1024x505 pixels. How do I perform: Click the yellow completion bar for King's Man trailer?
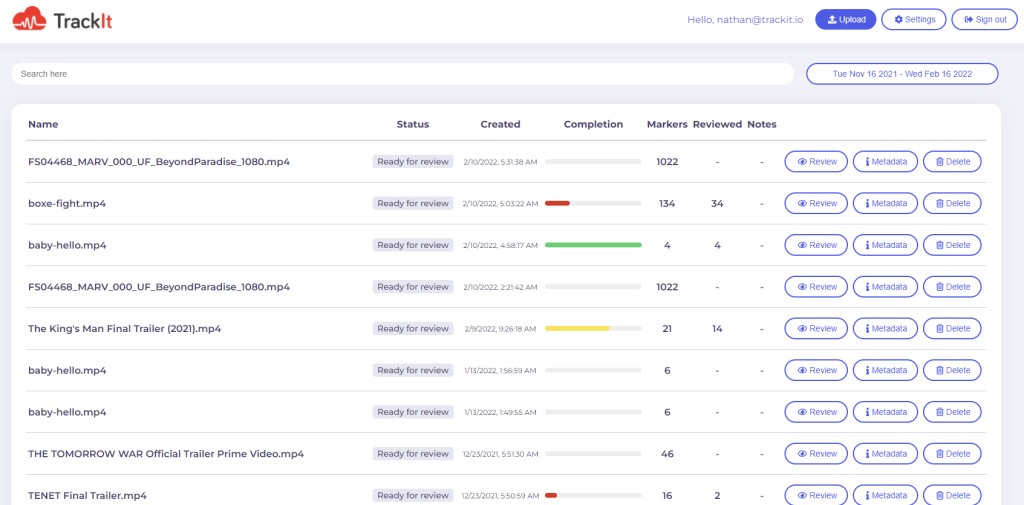pos(577,329)
